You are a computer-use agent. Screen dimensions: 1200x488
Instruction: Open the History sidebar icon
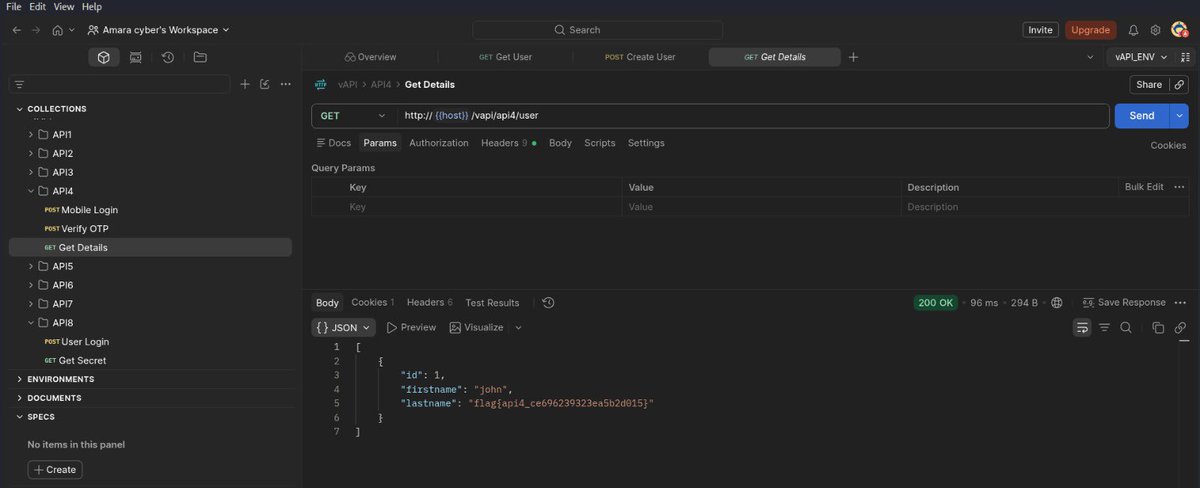[x=168, y=57]
